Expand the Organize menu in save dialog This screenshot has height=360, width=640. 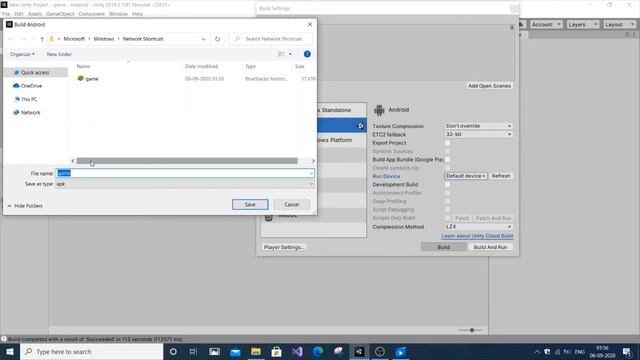[22, 54]
